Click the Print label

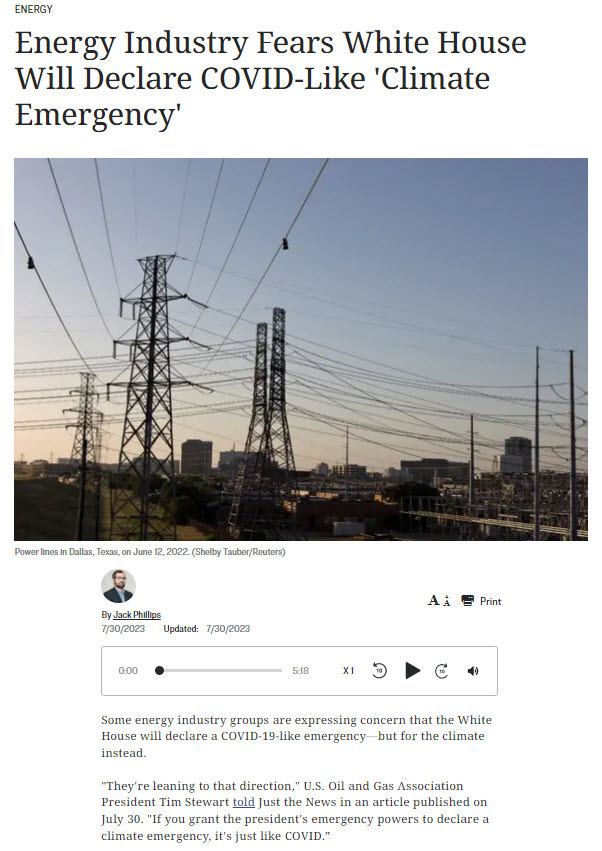490,601
